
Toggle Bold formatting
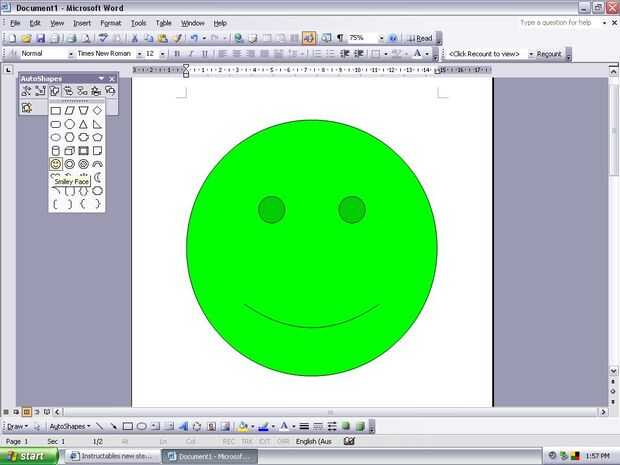[177, 53]
